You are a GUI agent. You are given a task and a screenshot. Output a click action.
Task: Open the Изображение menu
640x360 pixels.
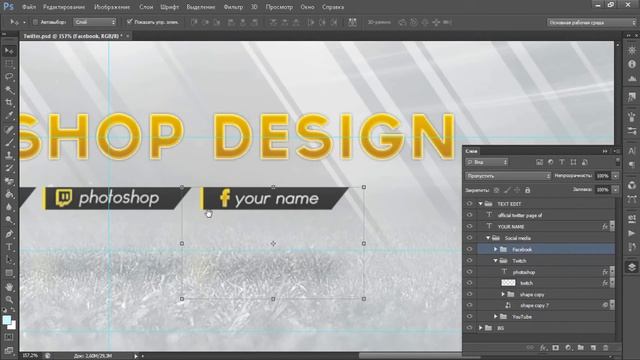(x=112, y=7)
